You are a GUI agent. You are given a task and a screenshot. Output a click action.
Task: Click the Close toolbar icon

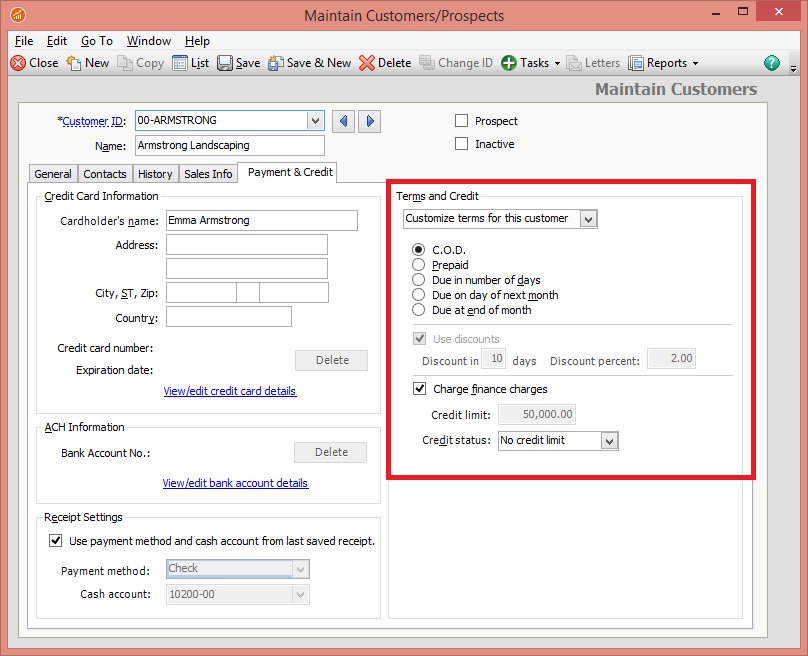[18, 63]
